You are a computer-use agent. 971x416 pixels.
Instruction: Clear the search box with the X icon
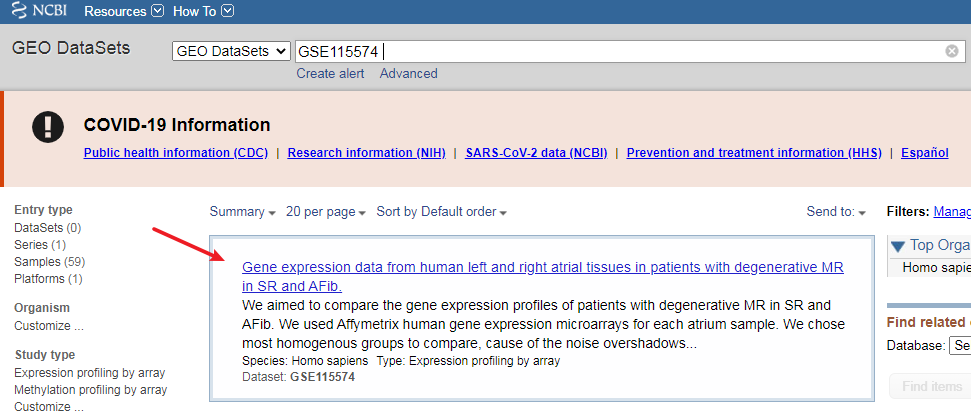[x=952, y=51]
